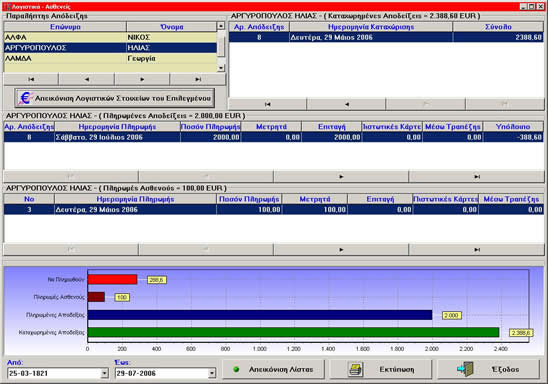The width and height of the screenshot is (548, 384).
Task: Go to next record in recipients navigator
Action: (142, 79)
